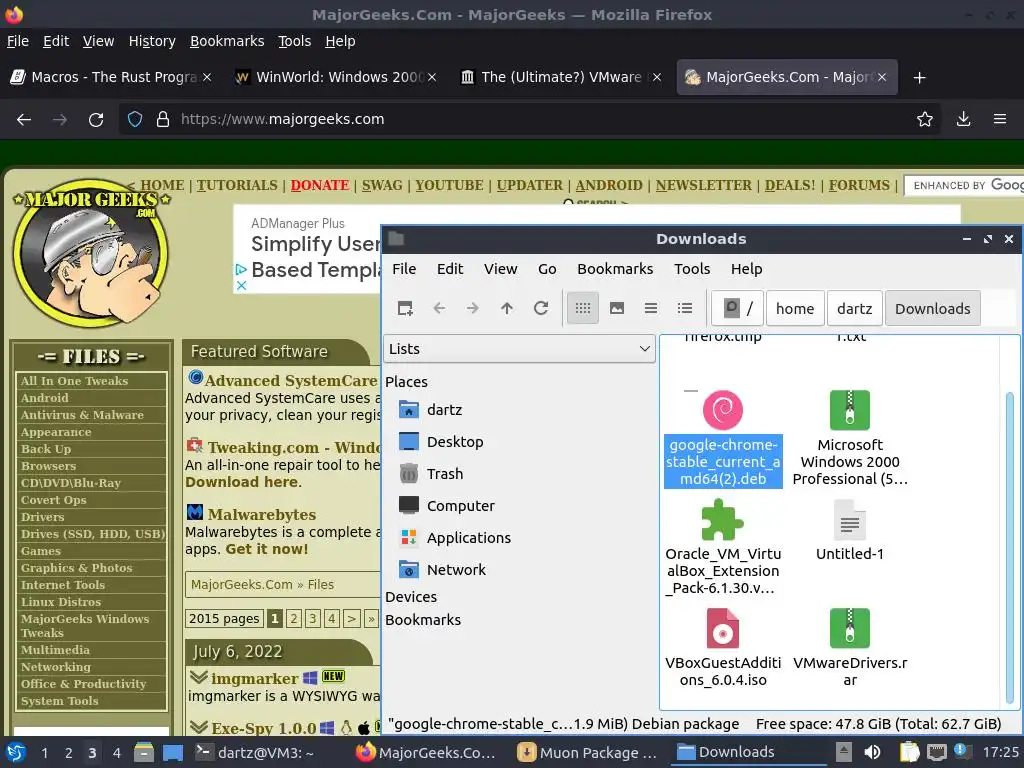Click the panel start menu icon
1024x768 pixels.
pos(16,752)
